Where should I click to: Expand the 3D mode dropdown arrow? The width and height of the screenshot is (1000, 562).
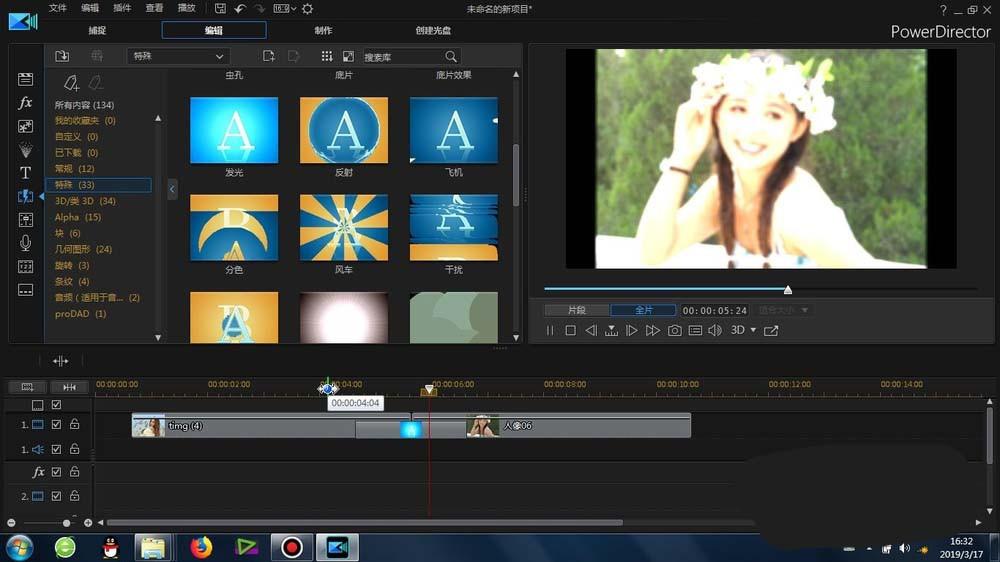tap(753, 330)
